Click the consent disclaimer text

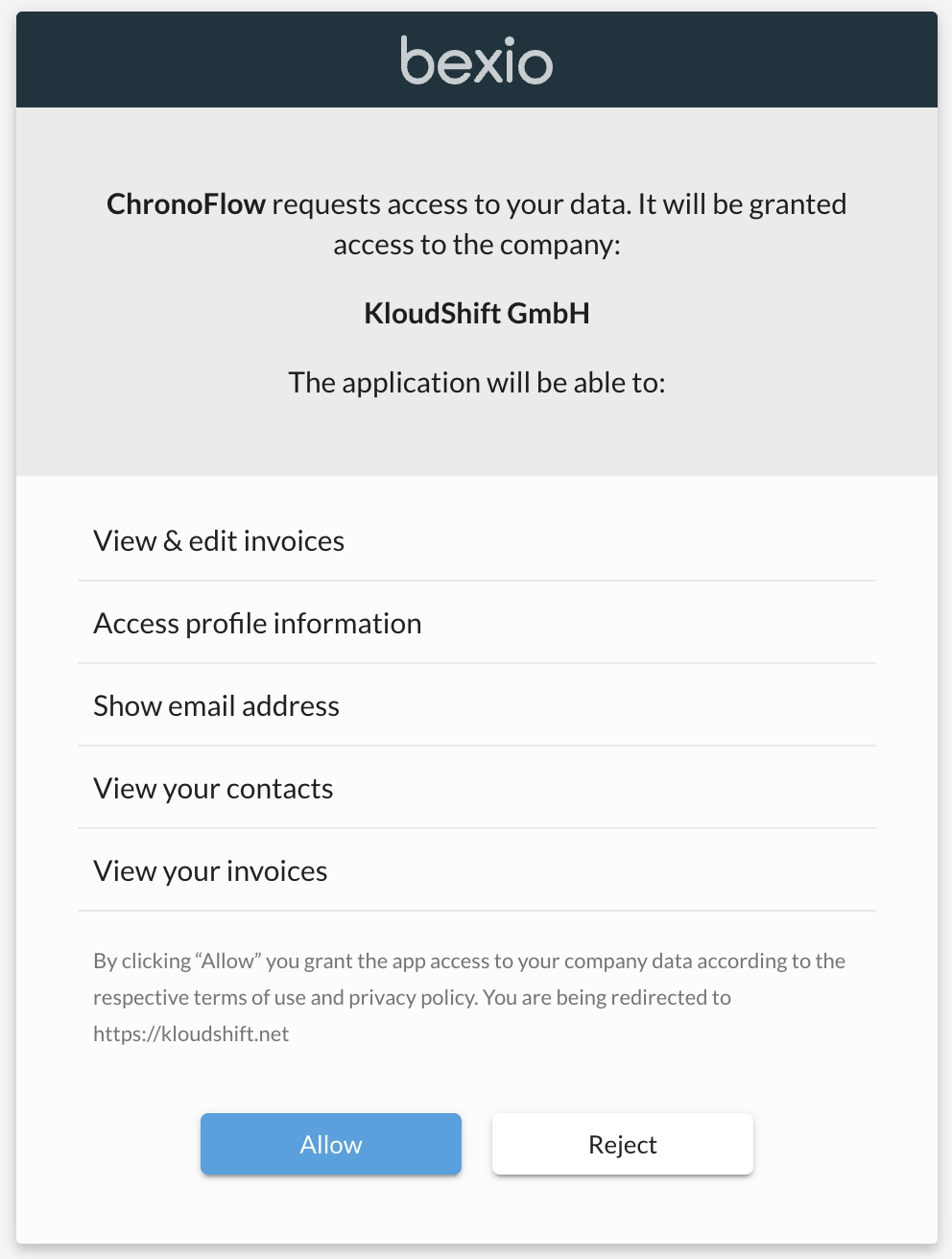(468, 996)
